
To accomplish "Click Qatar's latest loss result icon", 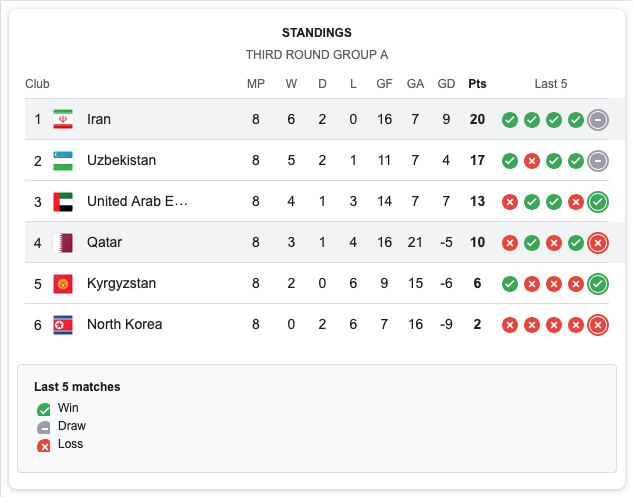I will (598, 242).
